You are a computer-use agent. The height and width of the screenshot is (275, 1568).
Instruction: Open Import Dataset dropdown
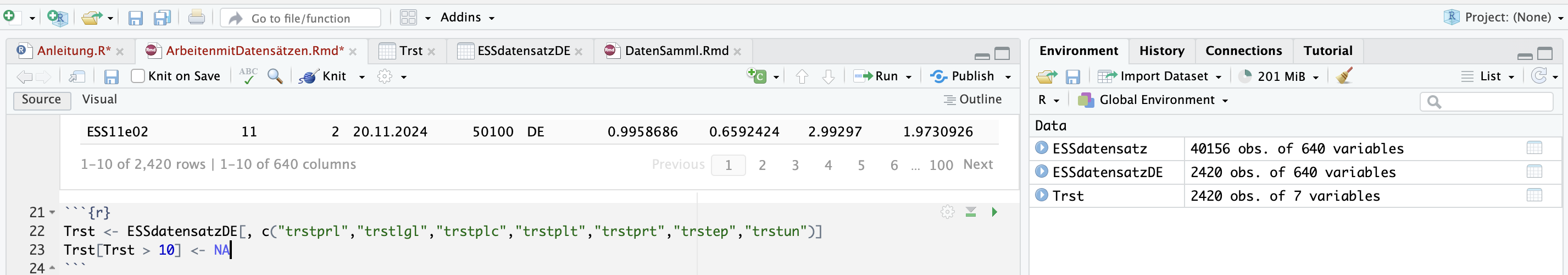point(1160,76)
